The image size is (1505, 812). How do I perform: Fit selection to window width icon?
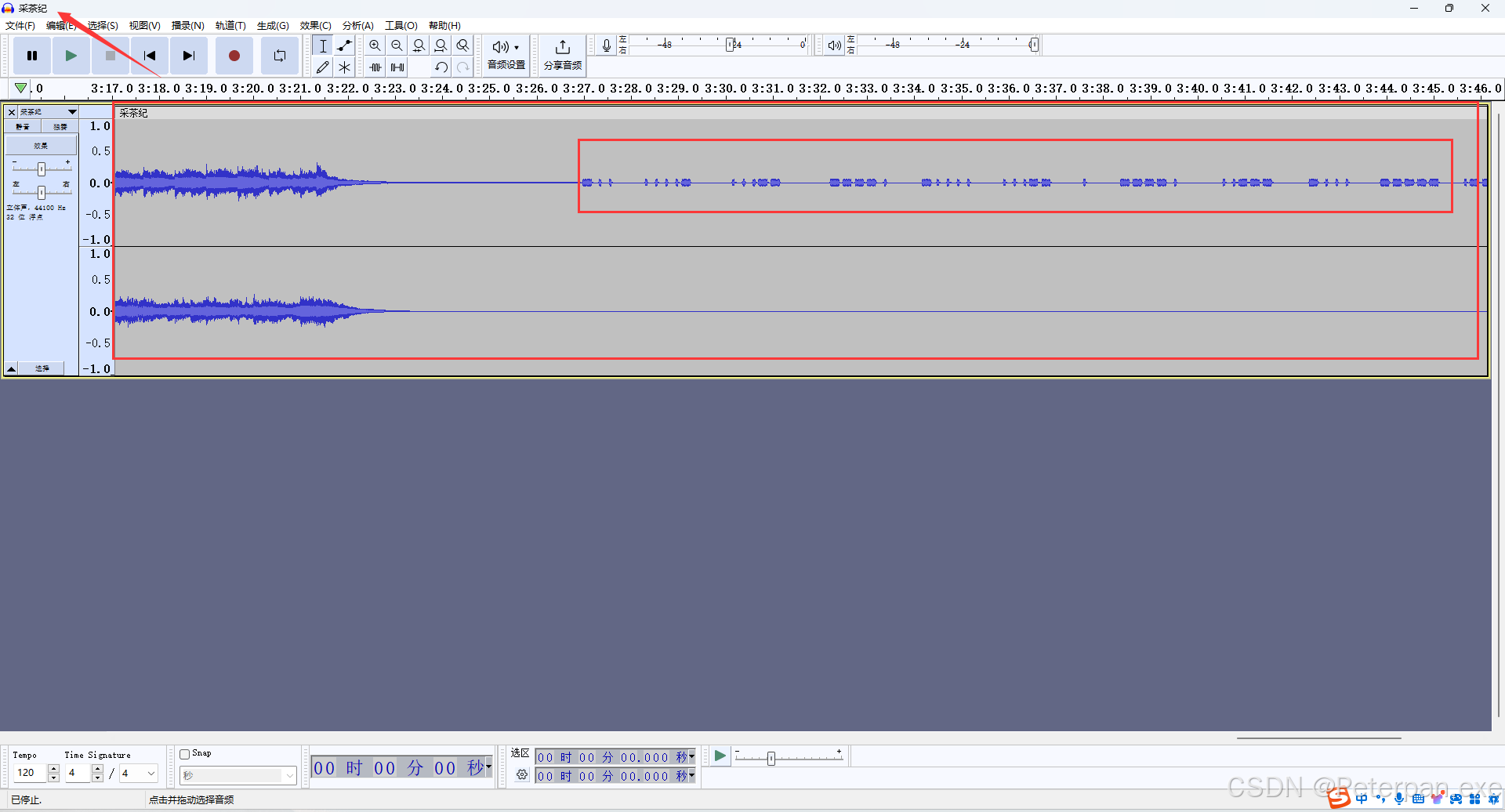pos(419,45)
